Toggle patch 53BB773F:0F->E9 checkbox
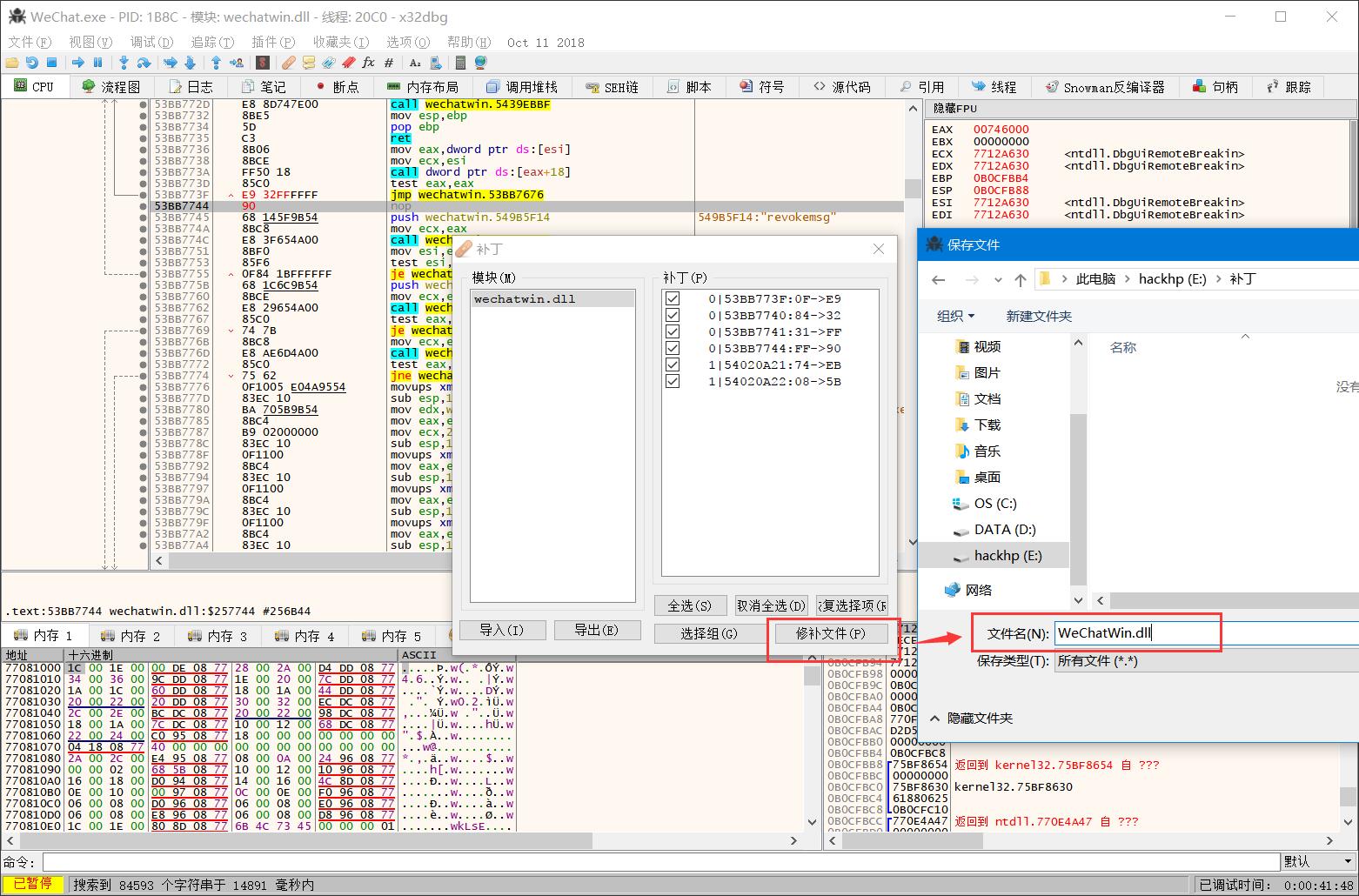This screenshot has width=1359, height=896. pos(672,298)
